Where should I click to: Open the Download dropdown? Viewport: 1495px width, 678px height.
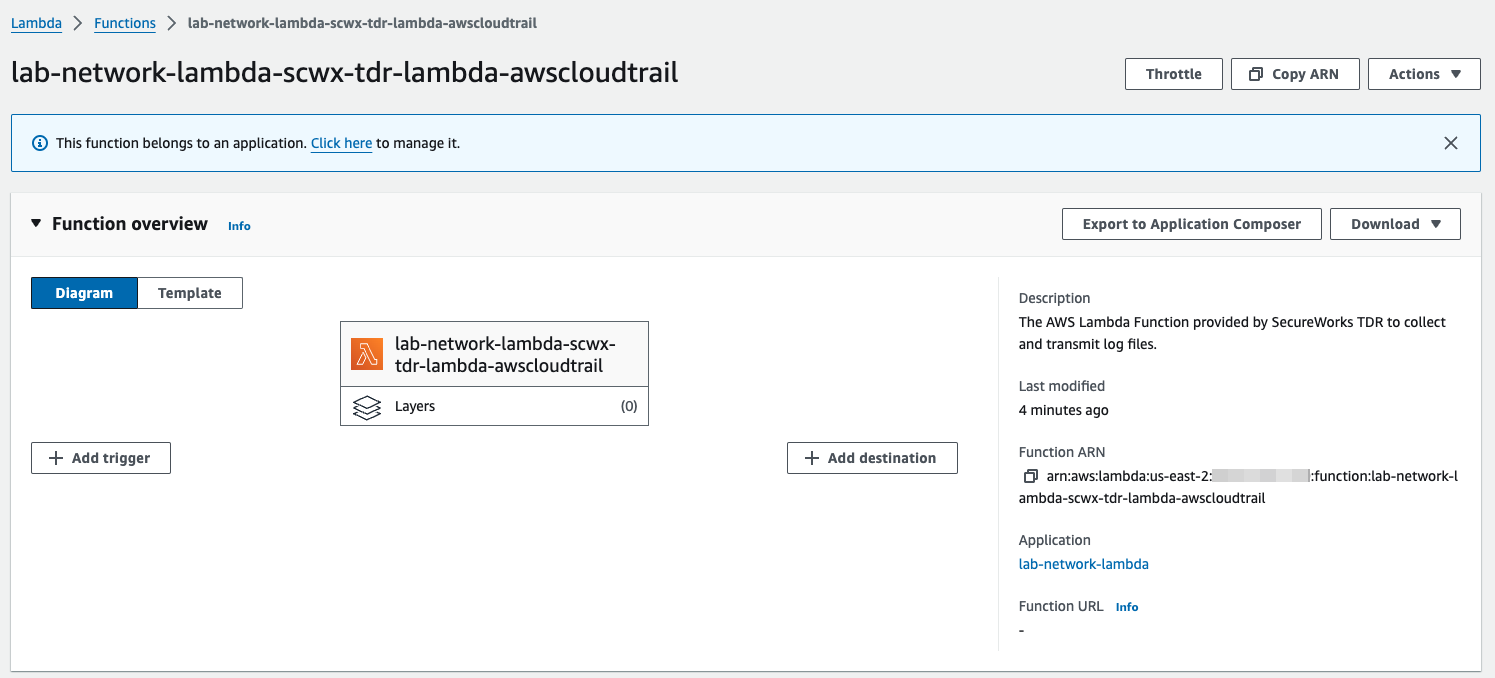(x=1395, y=224)
